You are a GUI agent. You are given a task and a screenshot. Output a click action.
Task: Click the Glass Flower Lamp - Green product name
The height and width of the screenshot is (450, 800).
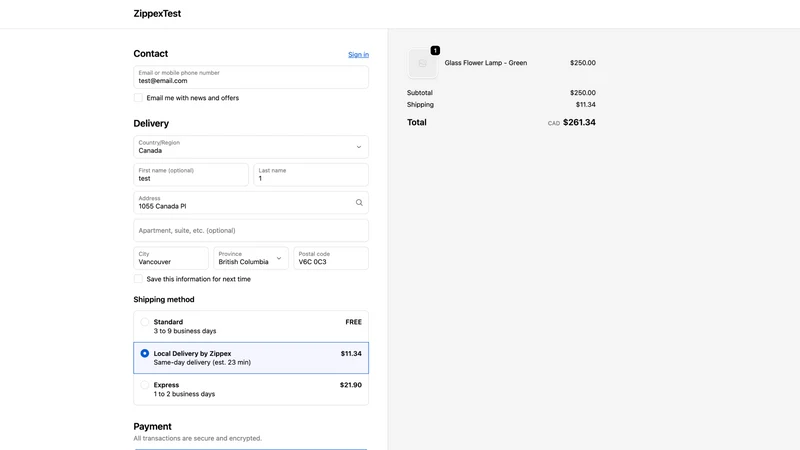tap(486, 63)
